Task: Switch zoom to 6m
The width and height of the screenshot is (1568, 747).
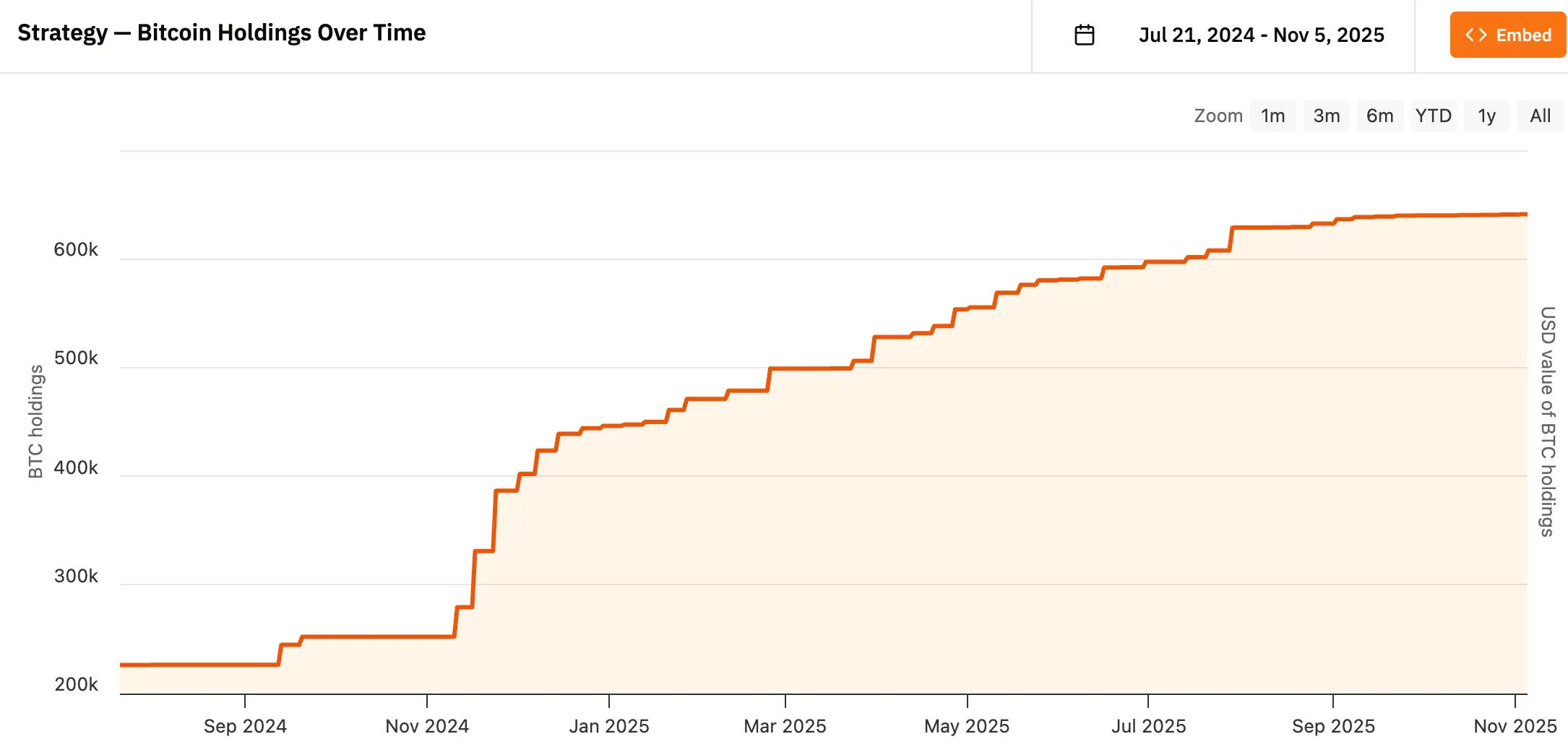Action: point(1379,116)
